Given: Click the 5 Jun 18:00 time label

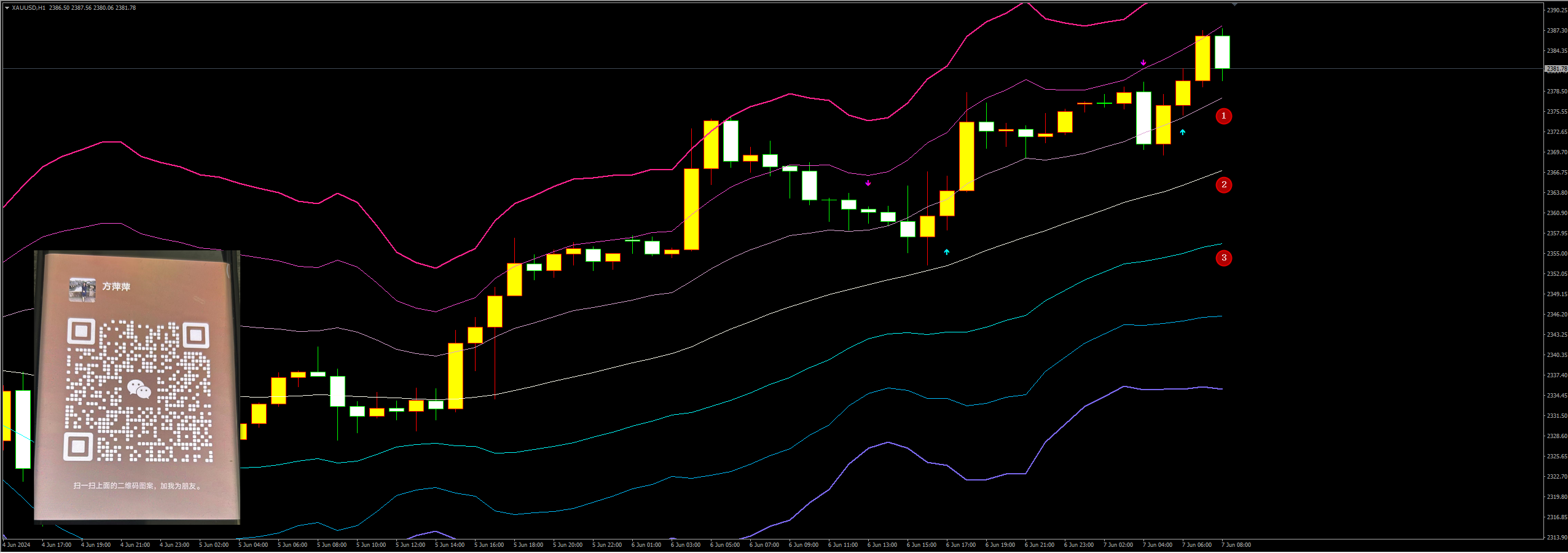Looking at the screenshot, I should coord(528,545).
